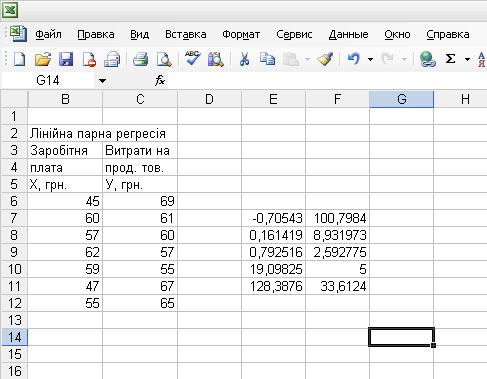Open the Вставка menu

point(186,34)
